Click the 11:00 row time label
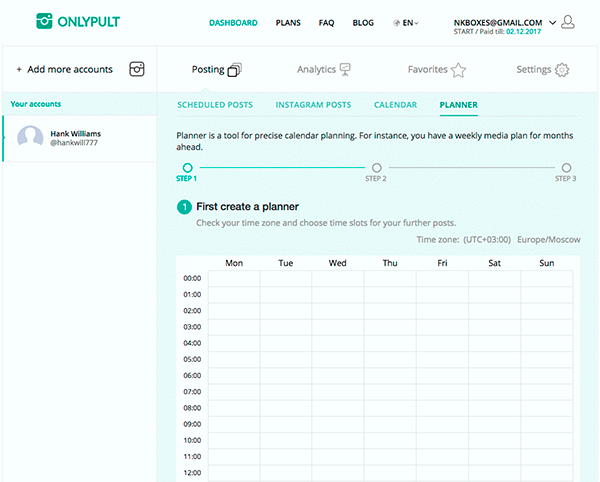This screenshot has height=482, width=600. click(192, 457)
